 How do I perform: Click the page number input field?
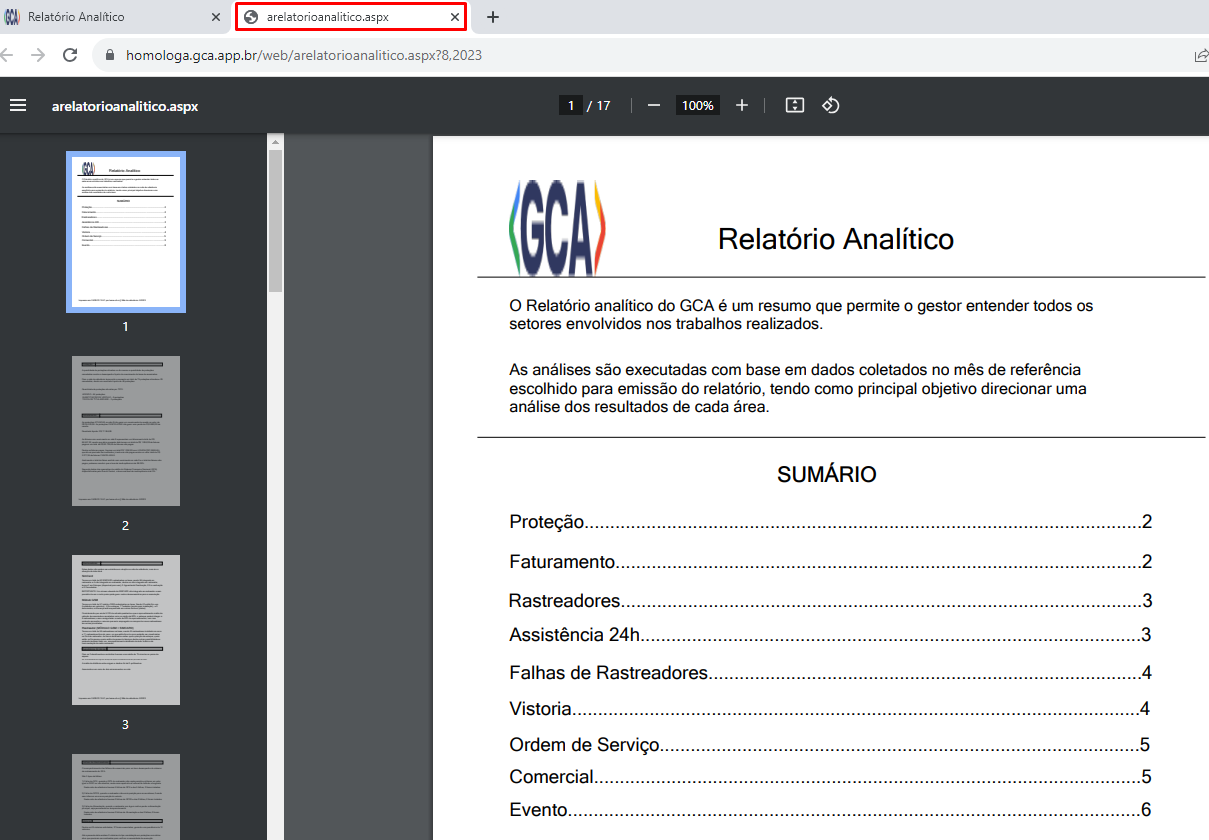click(571, 105)
